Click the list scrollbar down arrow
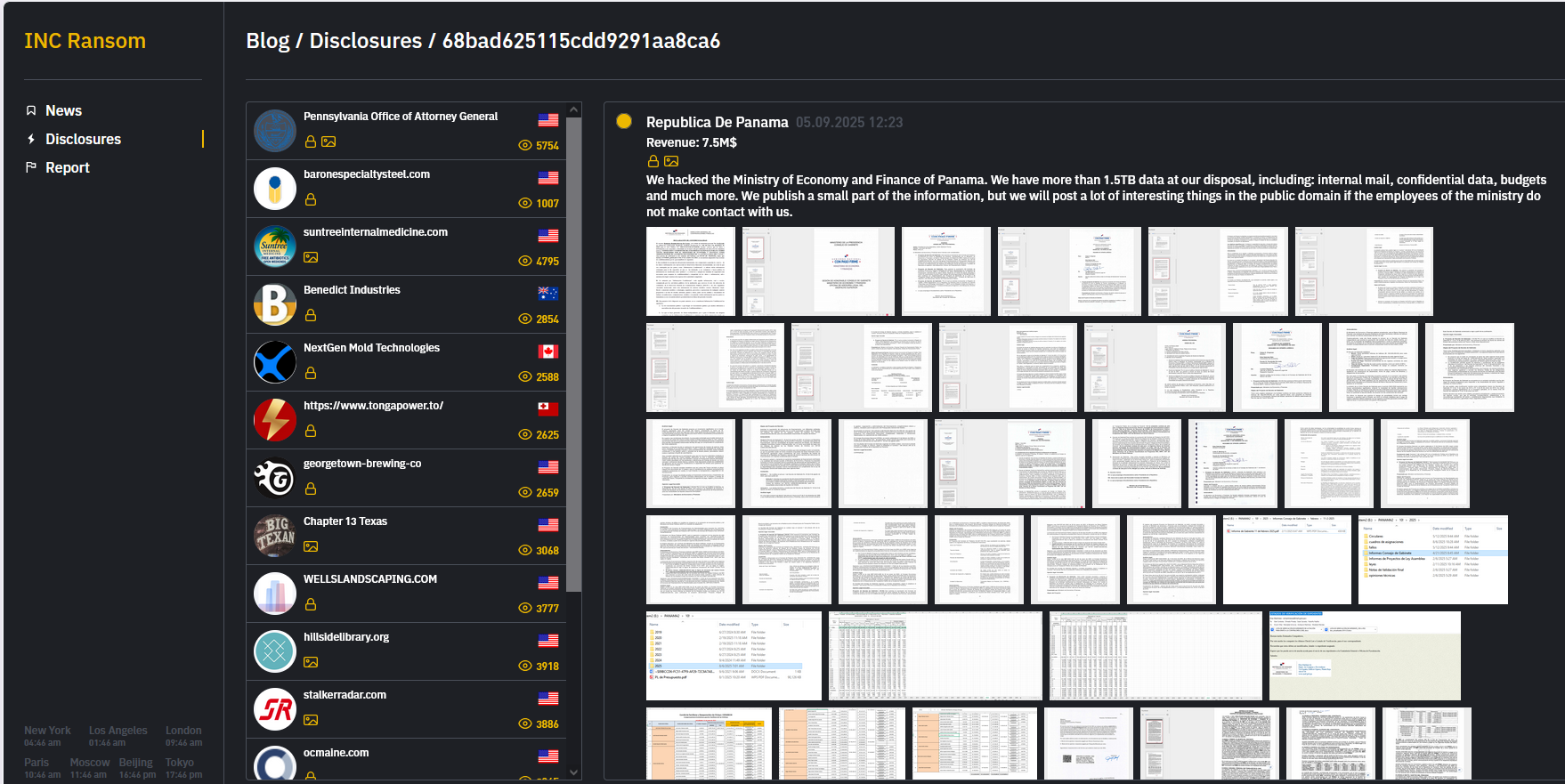This screenshot has height=784, width=1565. 574,772
